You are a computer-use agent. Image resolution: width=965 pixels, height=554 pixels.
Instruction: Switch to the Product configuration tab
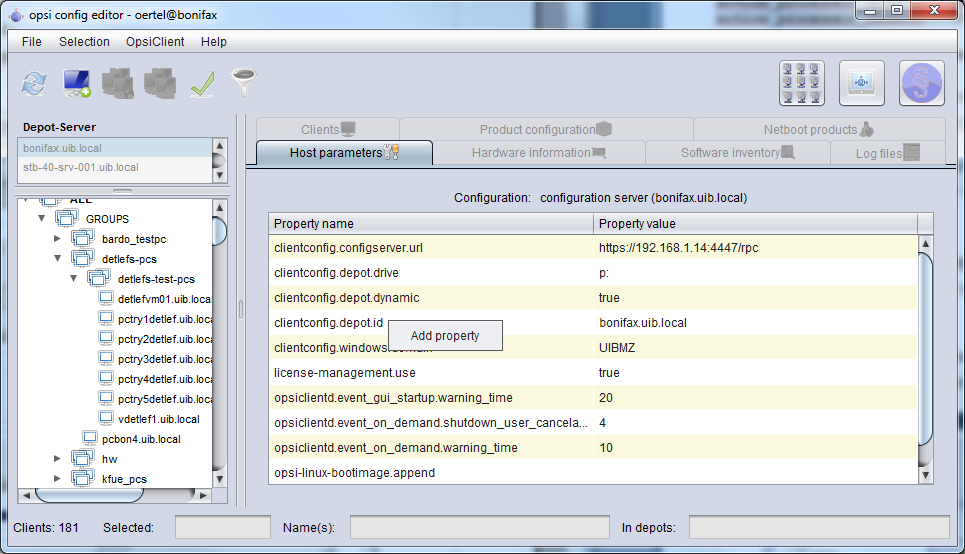coord(546,129)
